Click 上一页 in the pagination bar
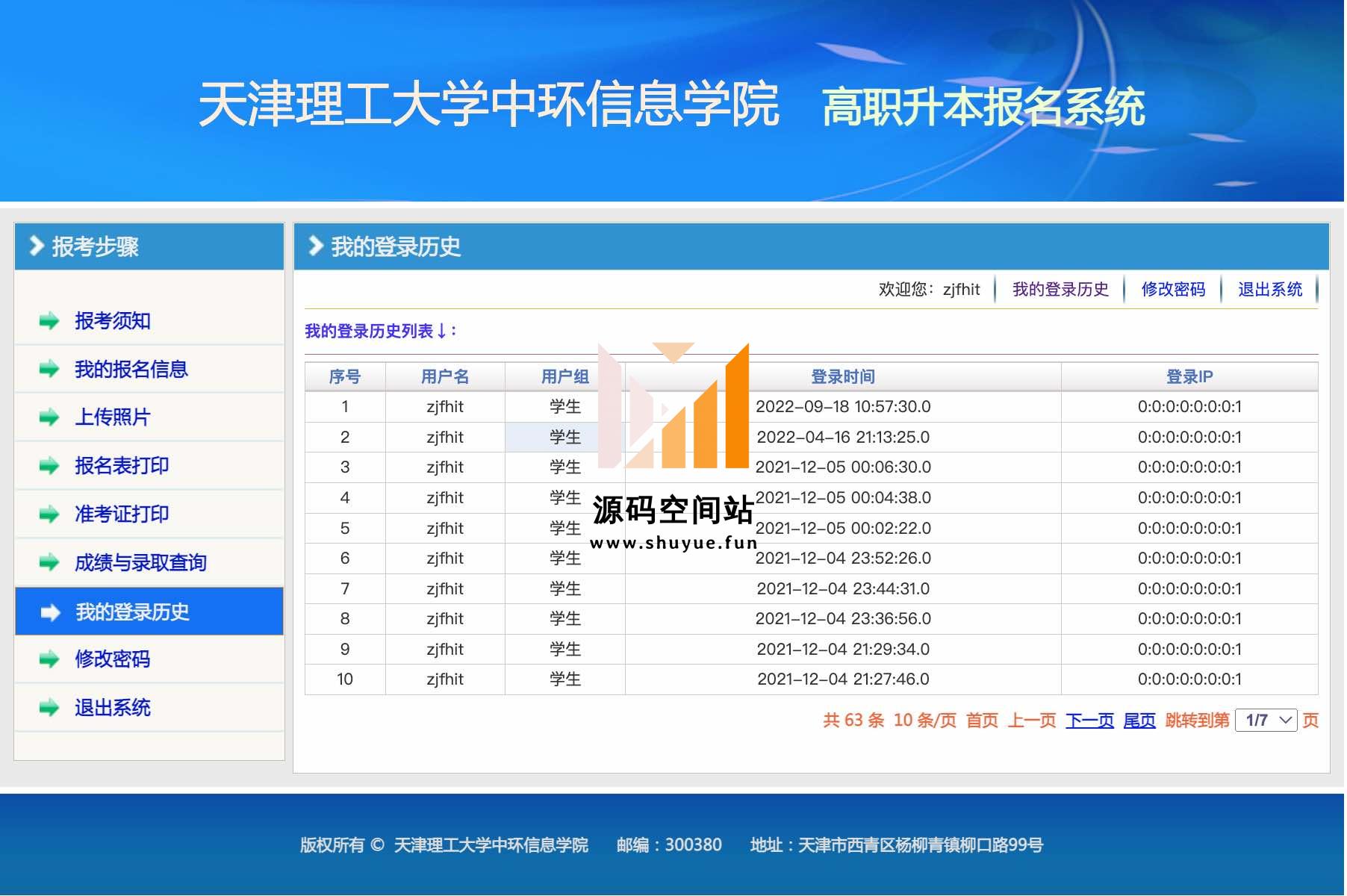The image size is (1347, 896). (1032, 721)
